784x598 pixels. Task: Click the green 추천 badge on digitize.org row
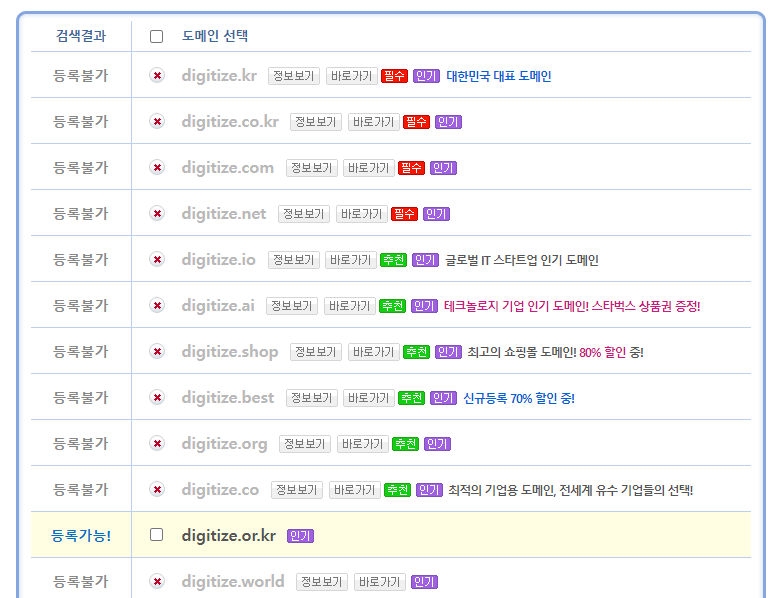(x=405, y=444)
